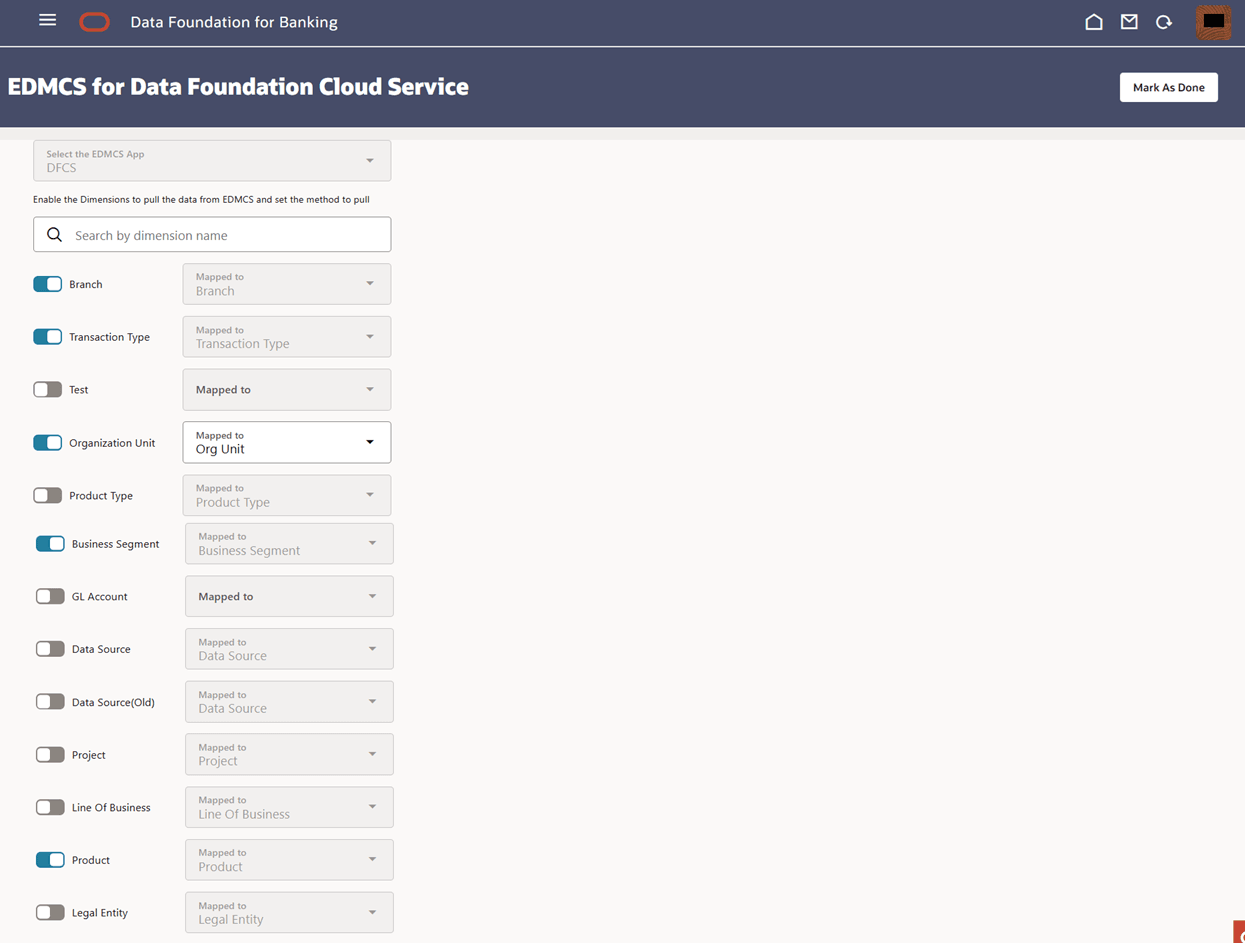This screenshot has width=1245, height=943.
Task: Open Project Mapped to dropdown
Action: 289,755
